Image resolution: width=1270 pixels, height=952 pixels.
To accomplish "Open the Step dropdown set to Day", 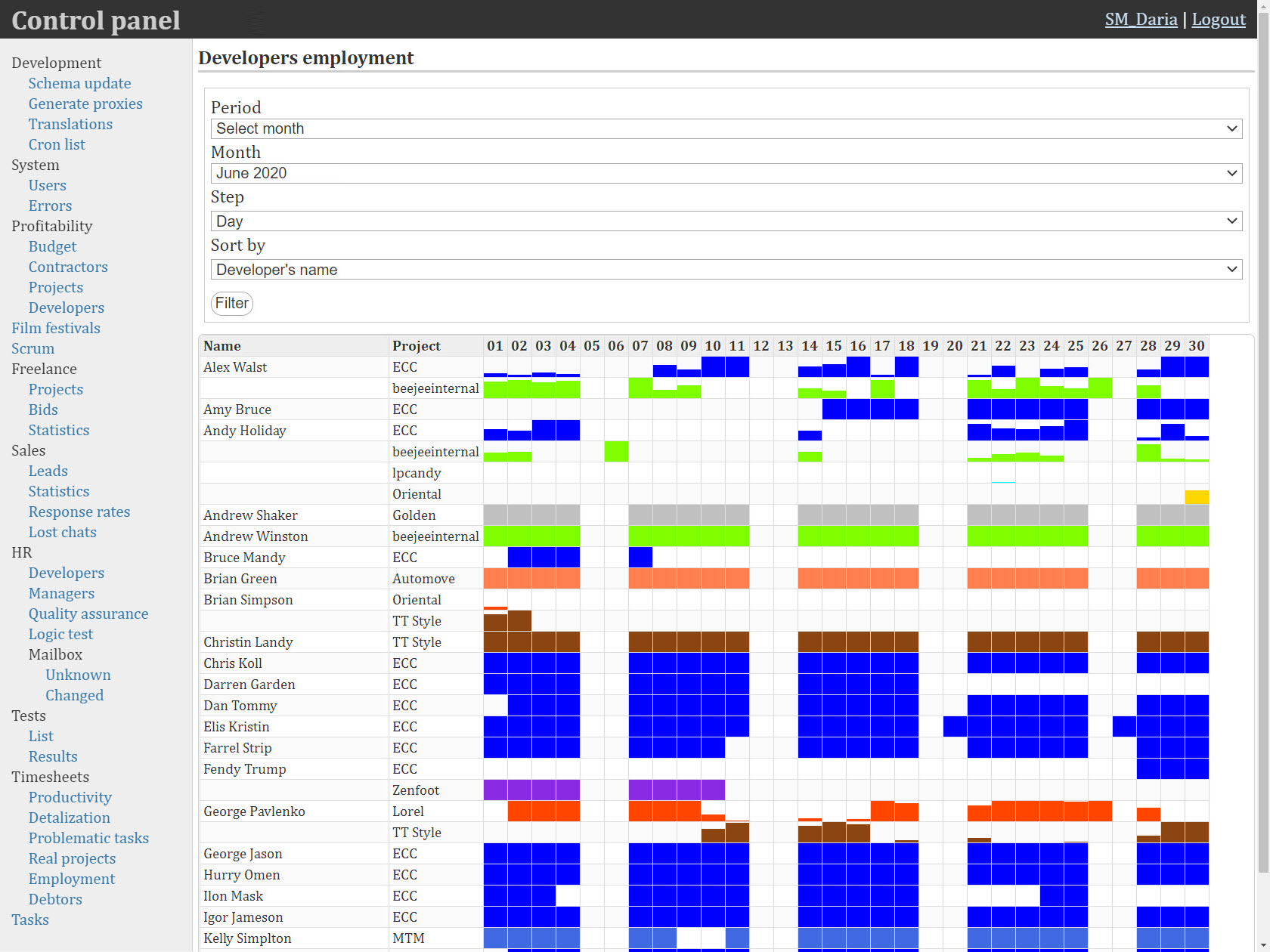I will tap(726, 221).
